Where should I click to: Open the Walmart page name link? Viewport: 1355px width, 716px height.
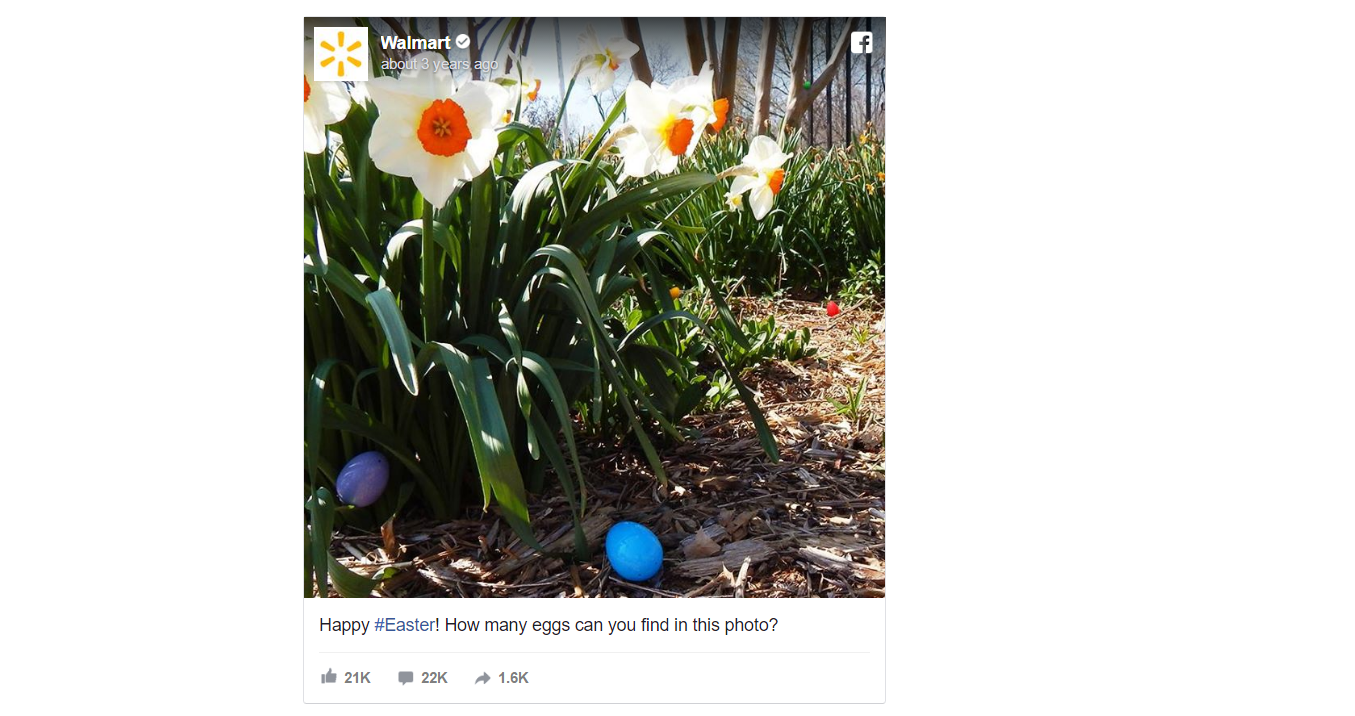(416, 42)
